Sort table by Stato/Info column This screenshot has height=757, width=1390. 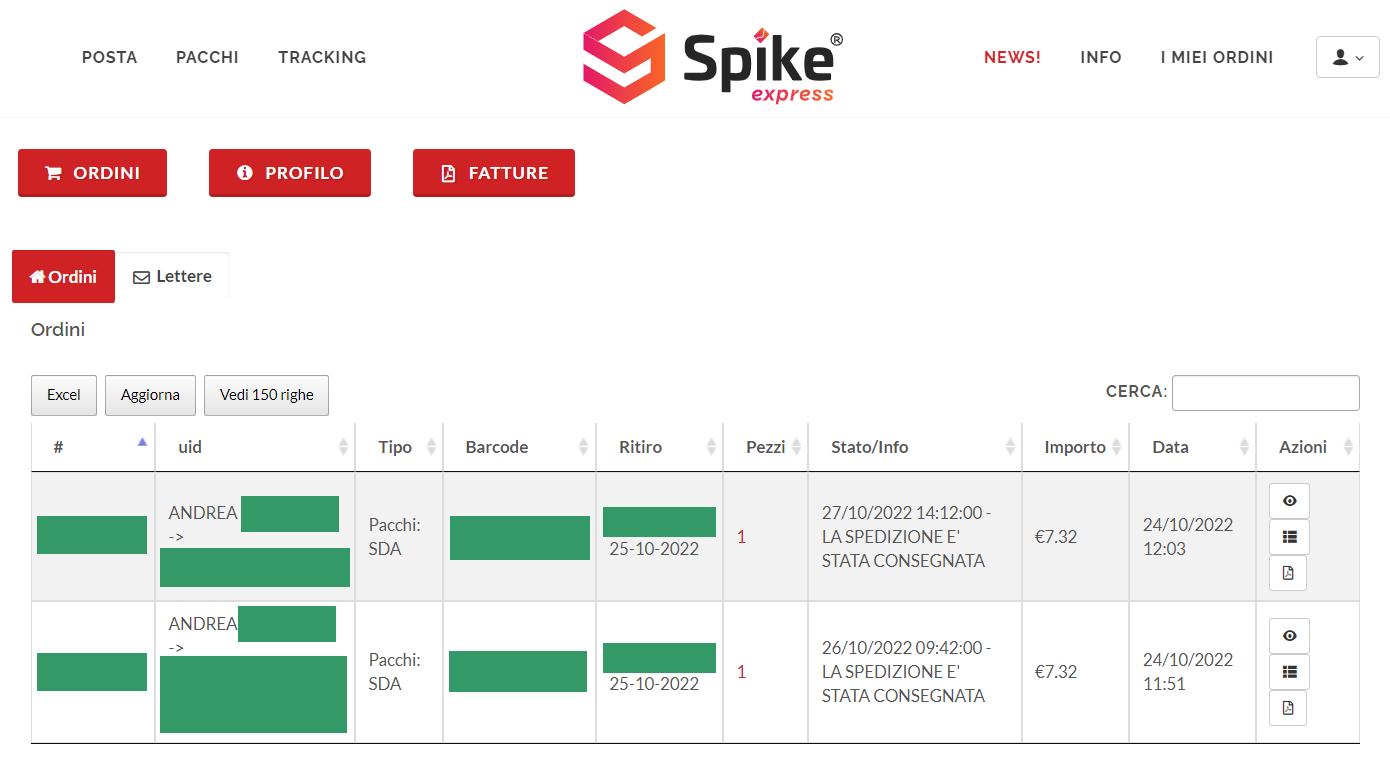coord(915,447)
